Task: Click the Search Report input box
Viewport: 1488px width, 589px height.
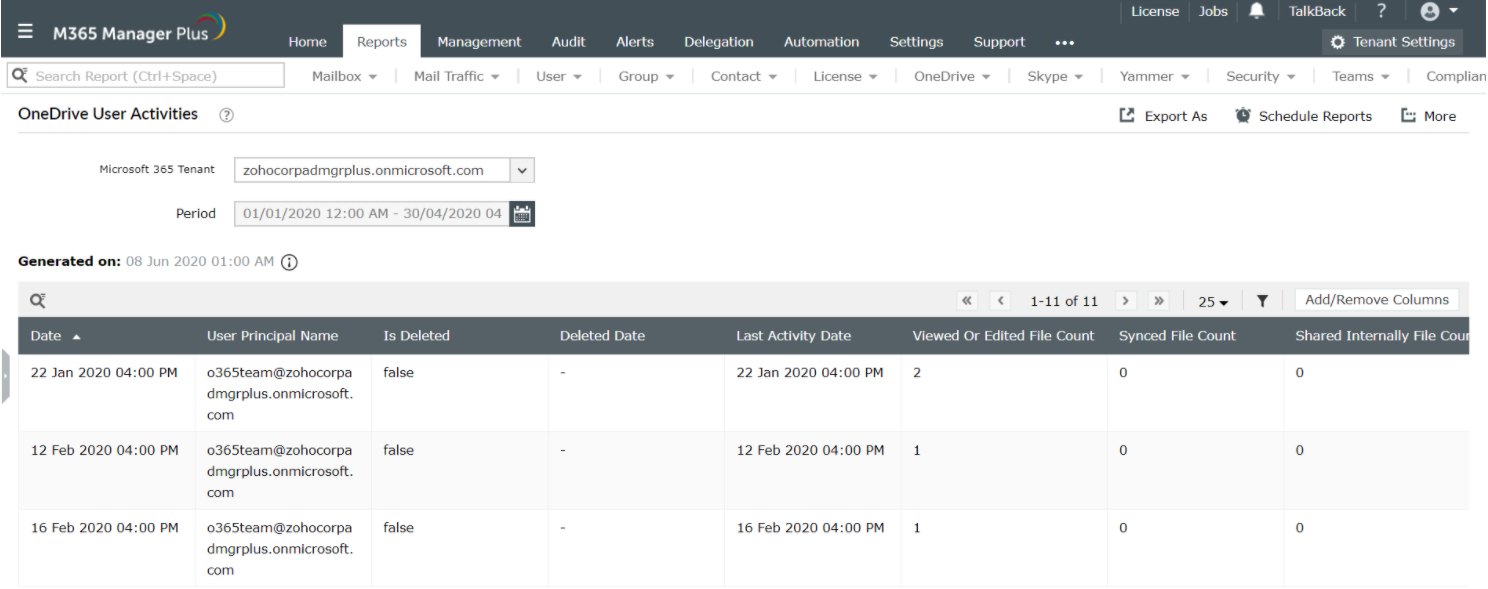Action: (x=146, y=76)
